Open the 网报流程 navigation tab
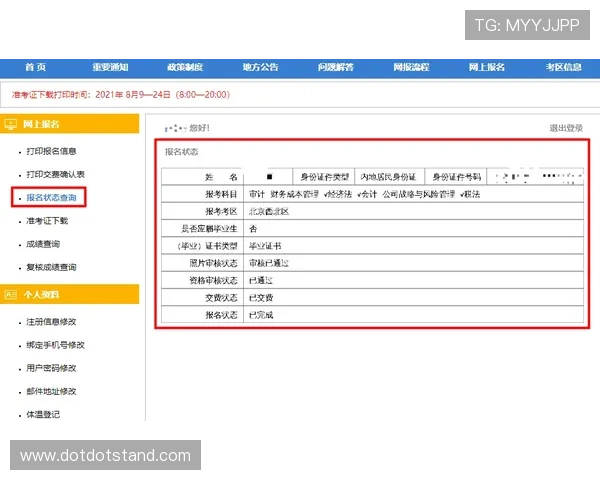Screen dimensions: 600x480 pyautogui.click(x=411, y=67)
